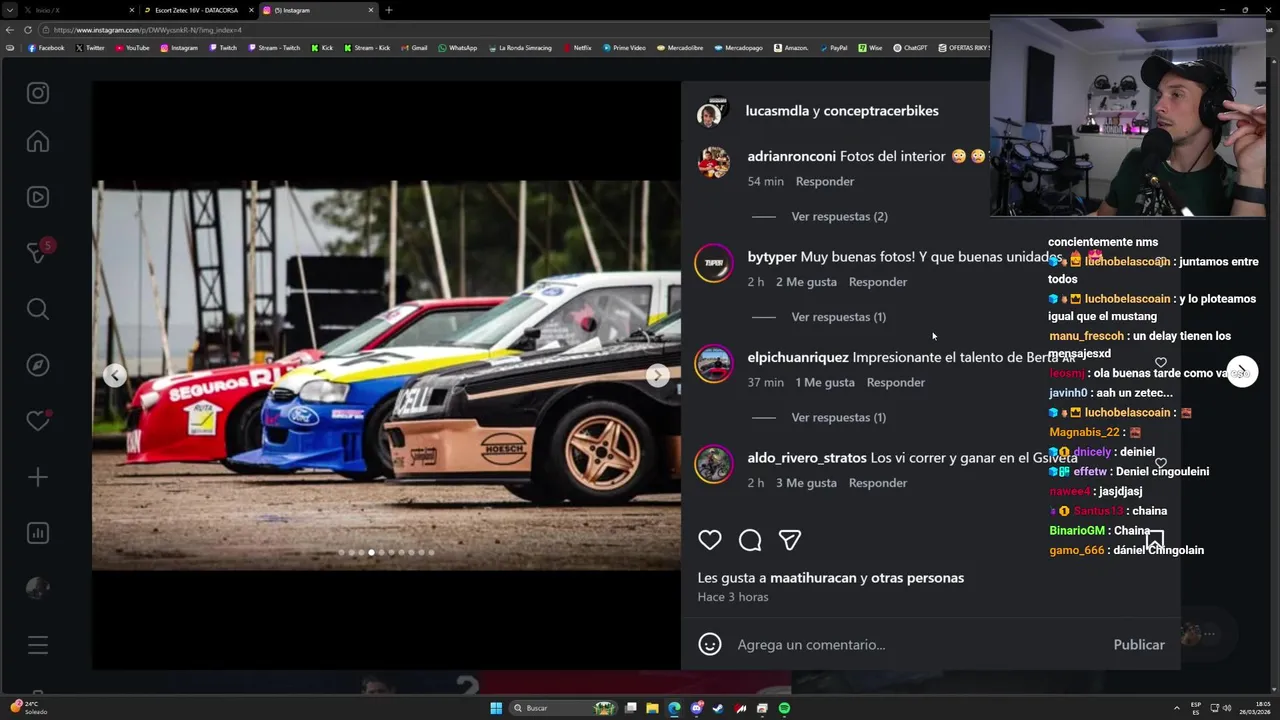The width and height of the screenshot is (1280, 720).
Task: Open Messages with 5 unread badge
Action: click(x=38, y=252)
